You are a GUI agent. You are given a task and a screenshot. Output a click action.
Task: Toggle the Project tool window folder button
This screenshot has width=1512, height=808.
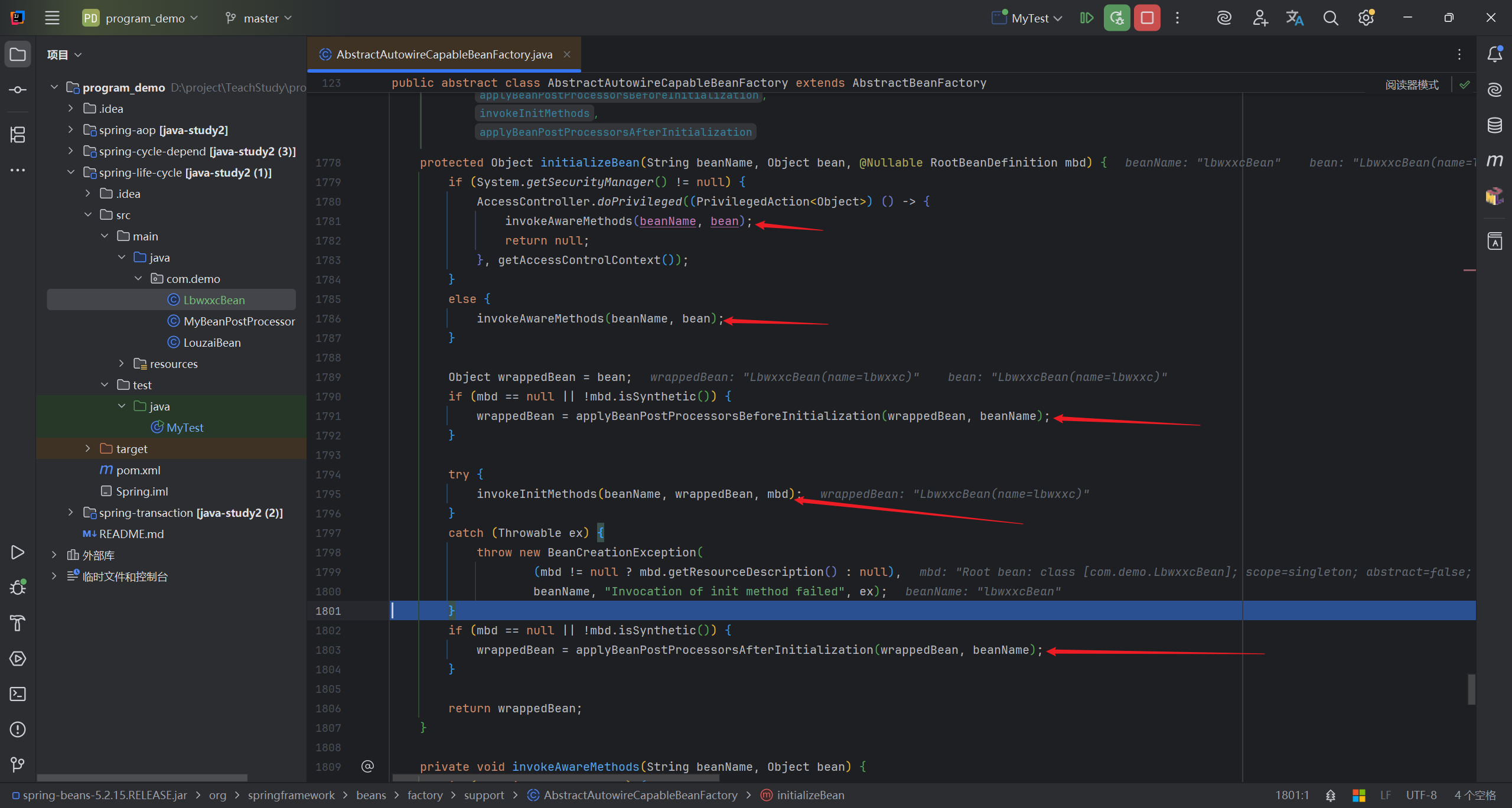coord(18,54)
